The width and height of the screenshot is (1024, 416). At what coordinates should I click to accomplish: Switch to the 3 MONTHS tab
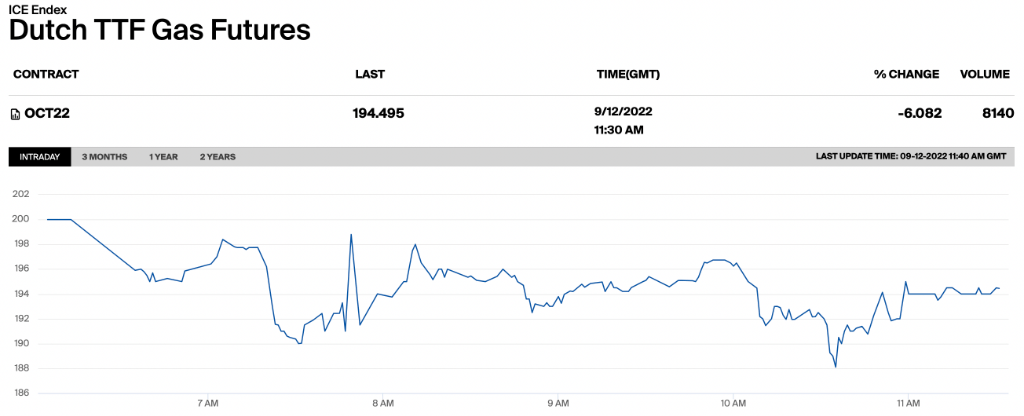[104, 157]
